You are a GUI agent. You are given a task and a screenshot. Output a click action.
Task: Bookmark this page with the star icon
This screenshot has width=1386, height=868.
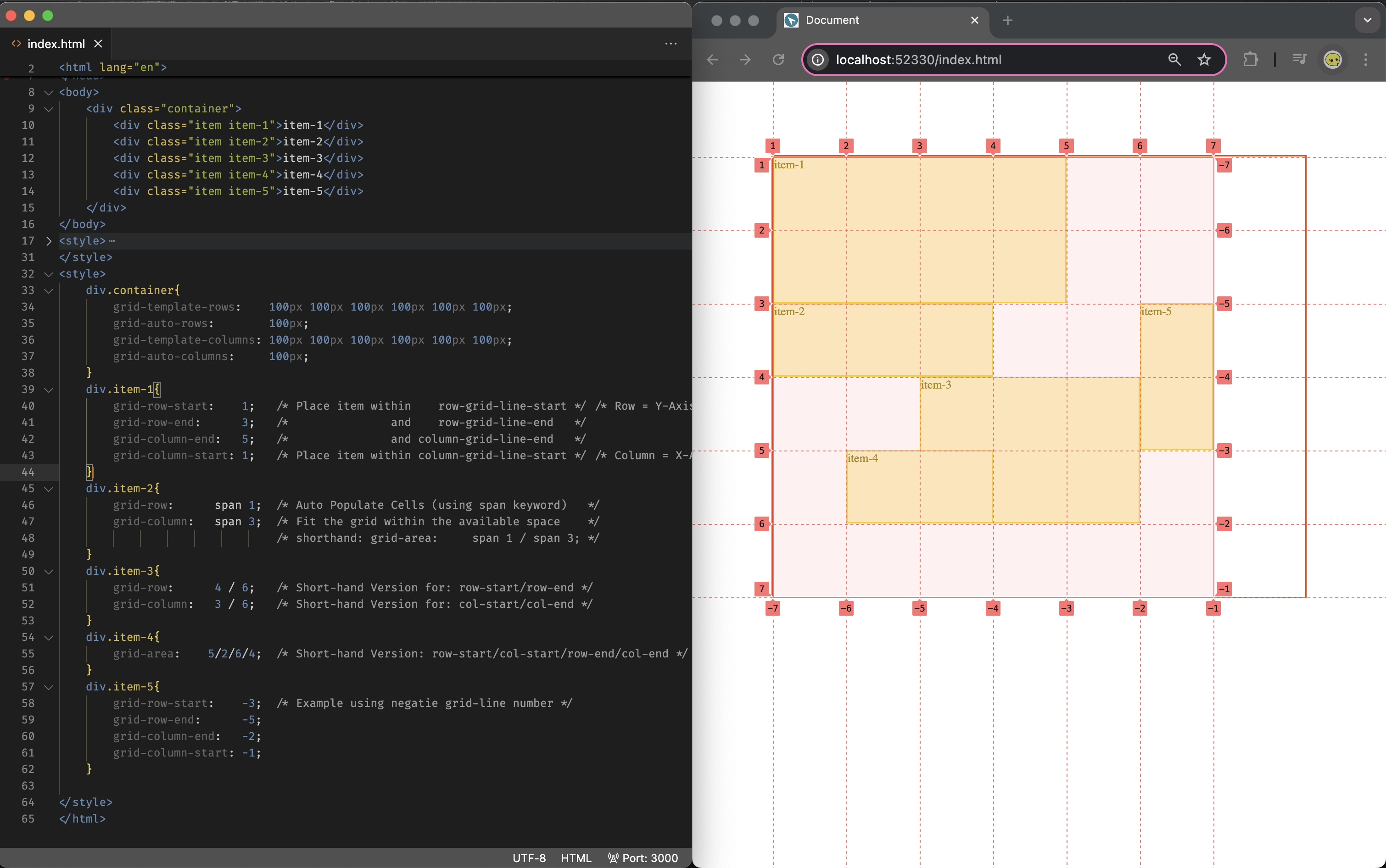[x=1204, y=60]
